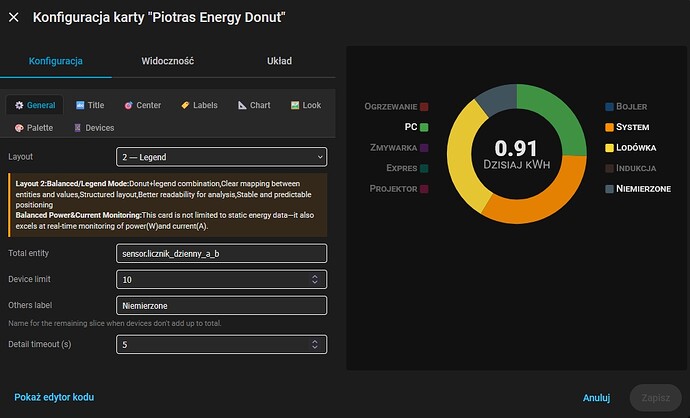The width and height of the screenshot is (690, 418).
Task: Click the Device limit number field
Action: [x=221, y=279]
